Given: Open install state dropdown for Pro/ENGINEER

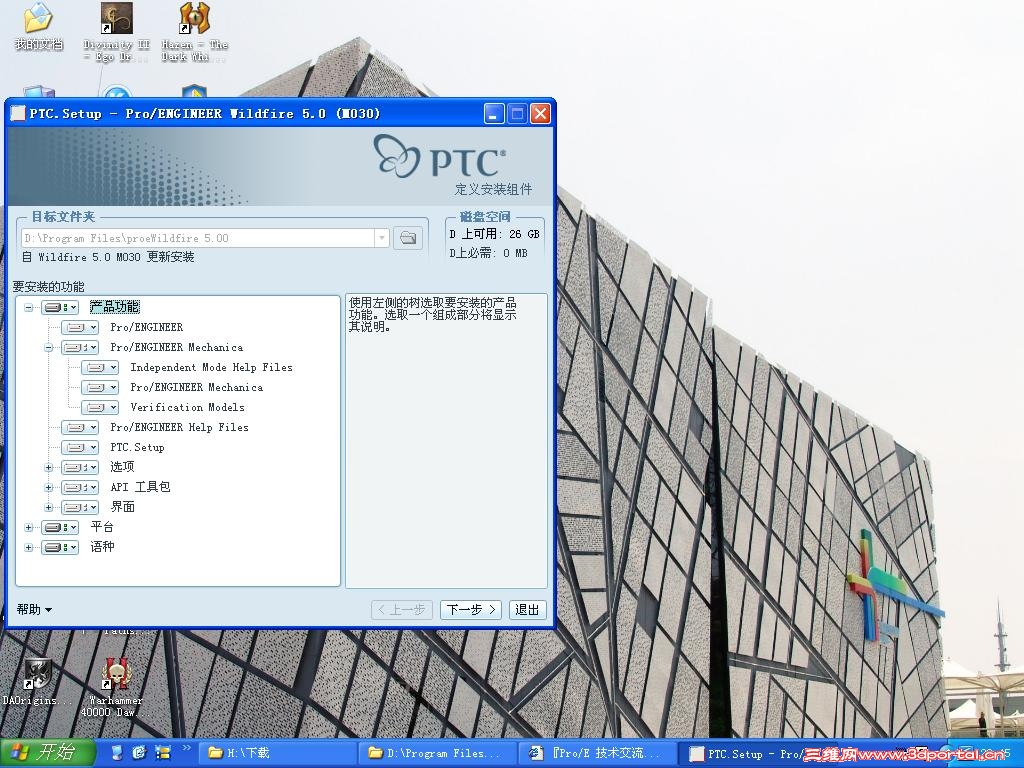Looking at the screenshot, I should pos(80,327).
